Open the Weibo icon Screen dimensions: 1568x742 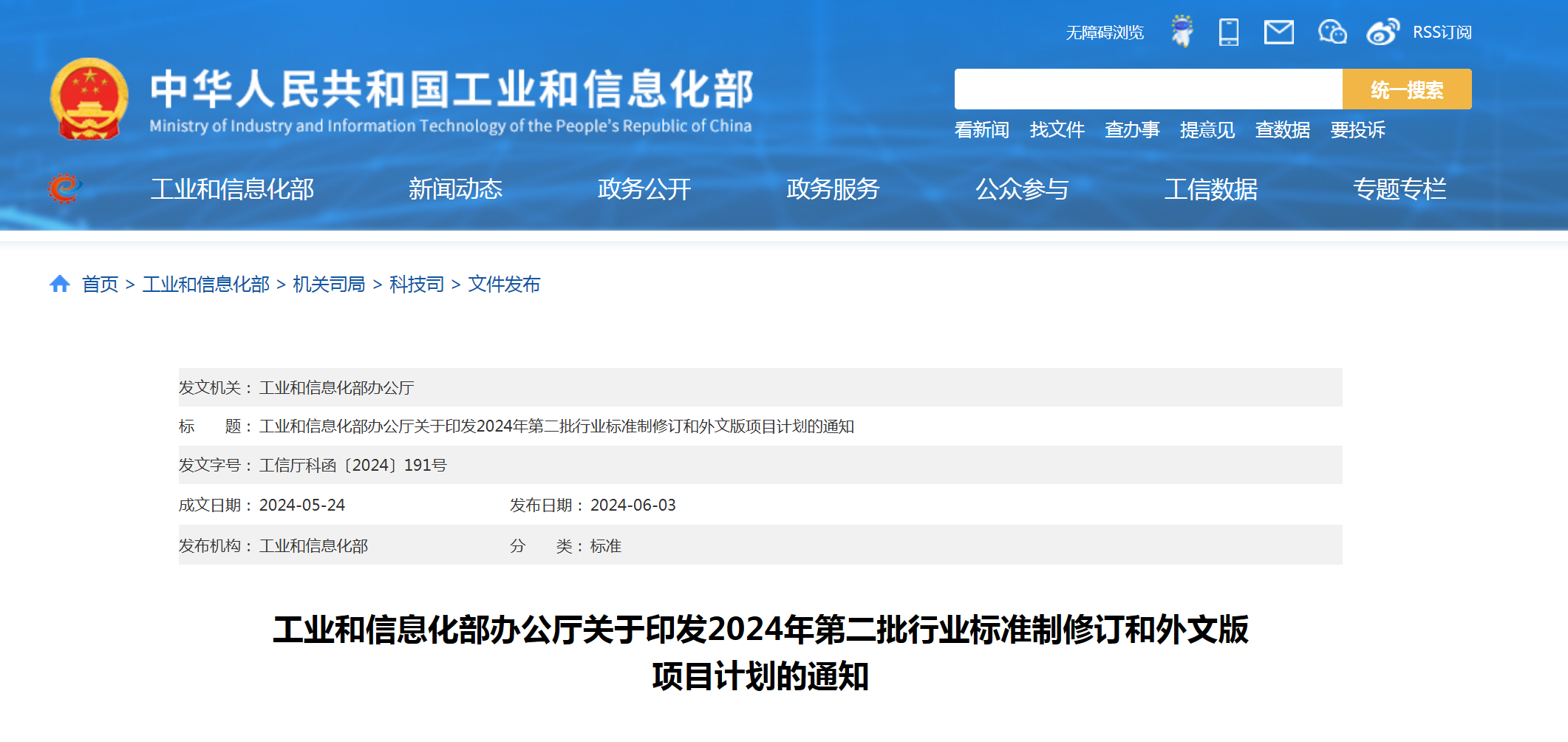[1383, 32]
